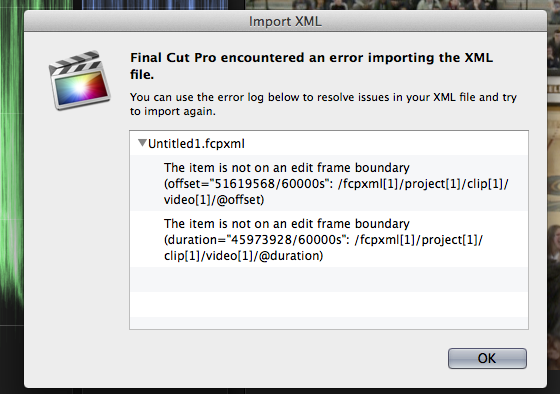Screen dimensions: 560x394
Task: Click the error log help description text
Action: [x=323, y=104]
